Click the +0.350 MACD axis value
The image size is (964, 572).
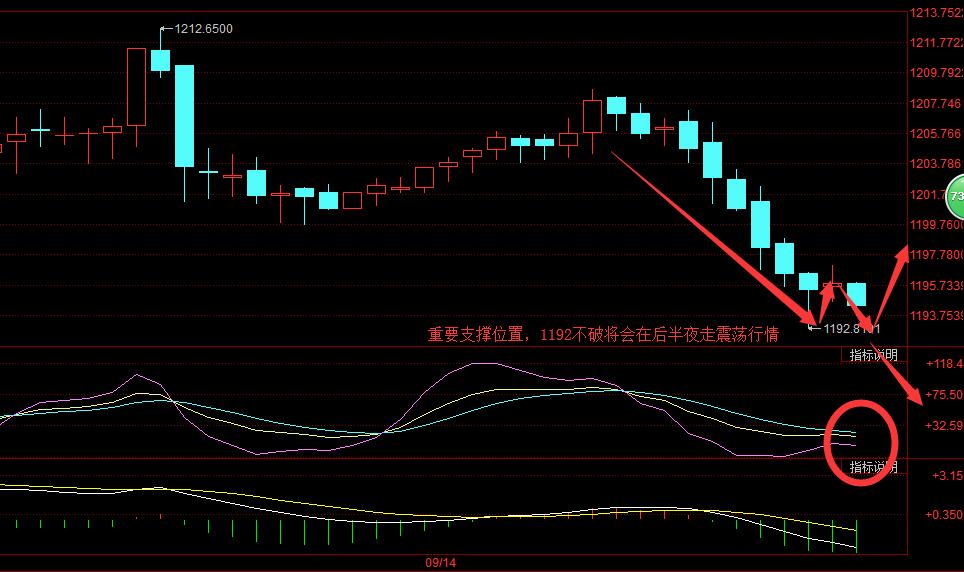pos(944,515)
